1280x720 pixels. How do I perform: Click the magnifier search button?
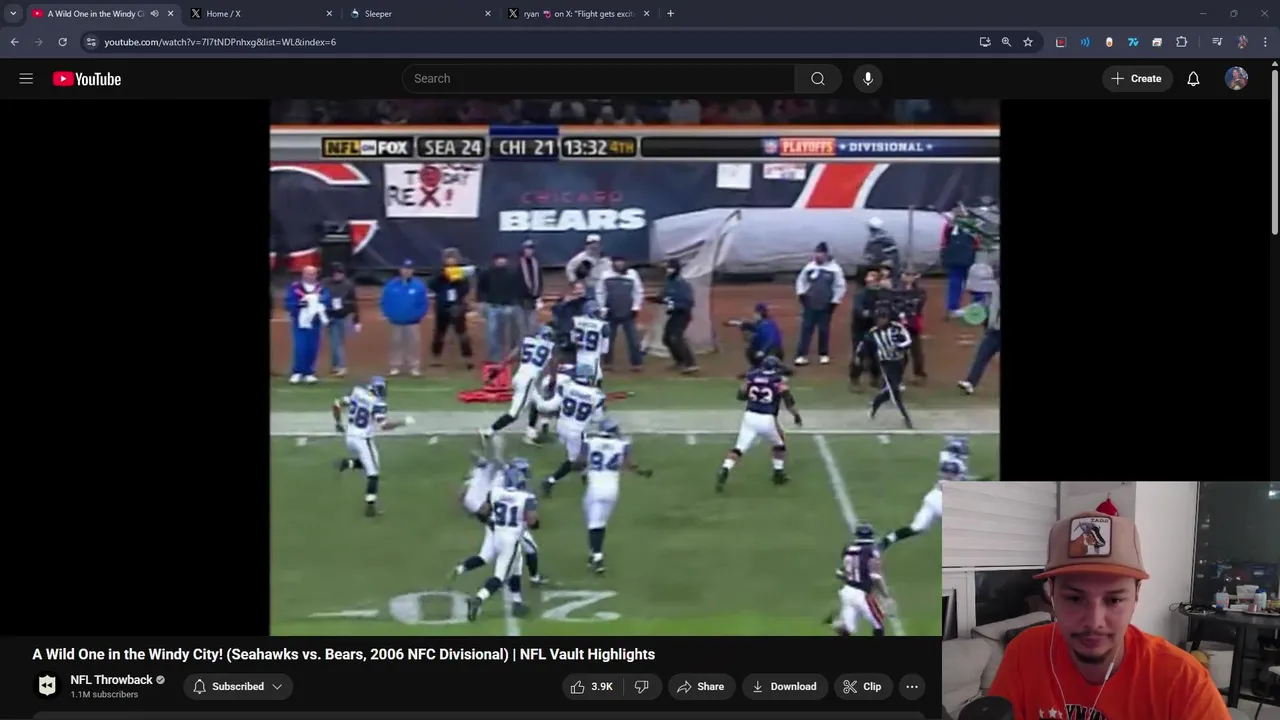(818, 79)
